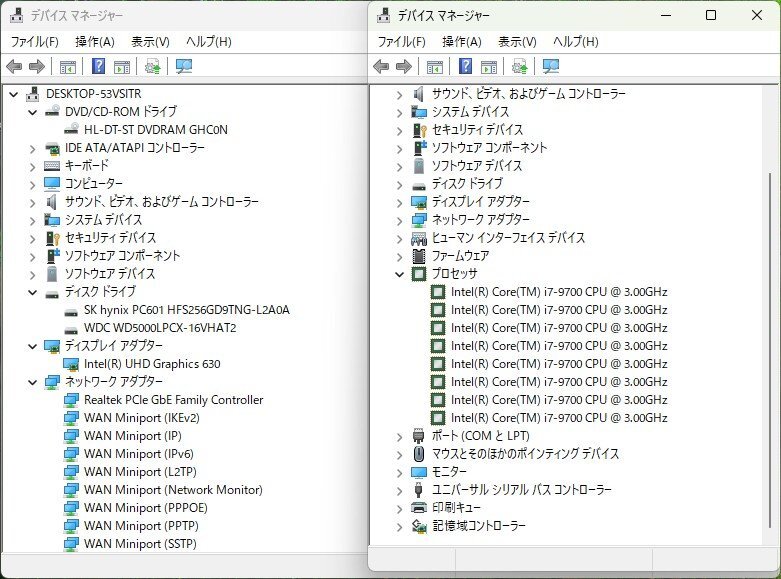Open the ヘルプ(H) menu in the right window
781x579 pixels.
(x=575, y=42)
